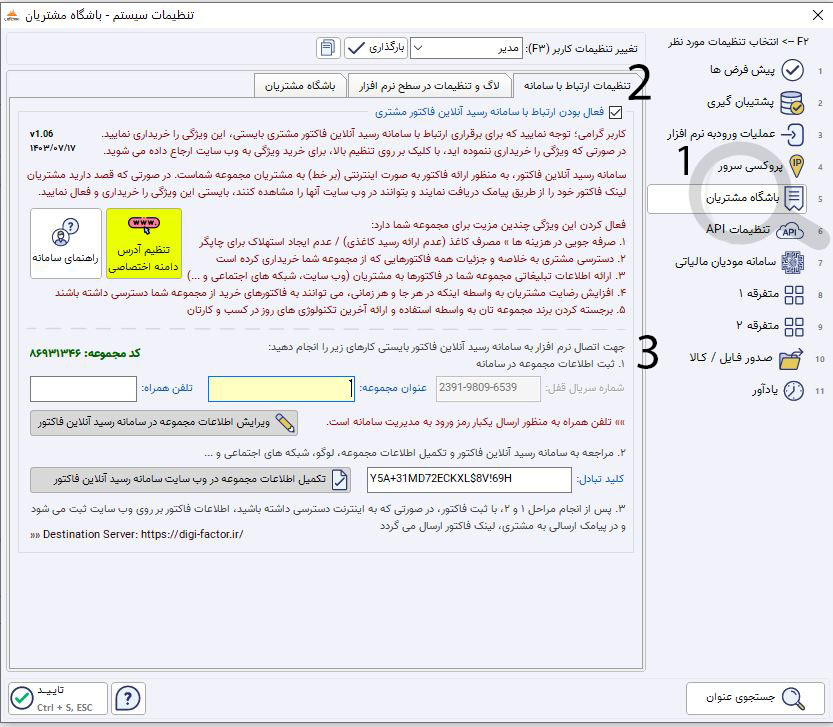Click the تلفن همراه mobile input field
This screenshot has height=727, width=833.
83,389
